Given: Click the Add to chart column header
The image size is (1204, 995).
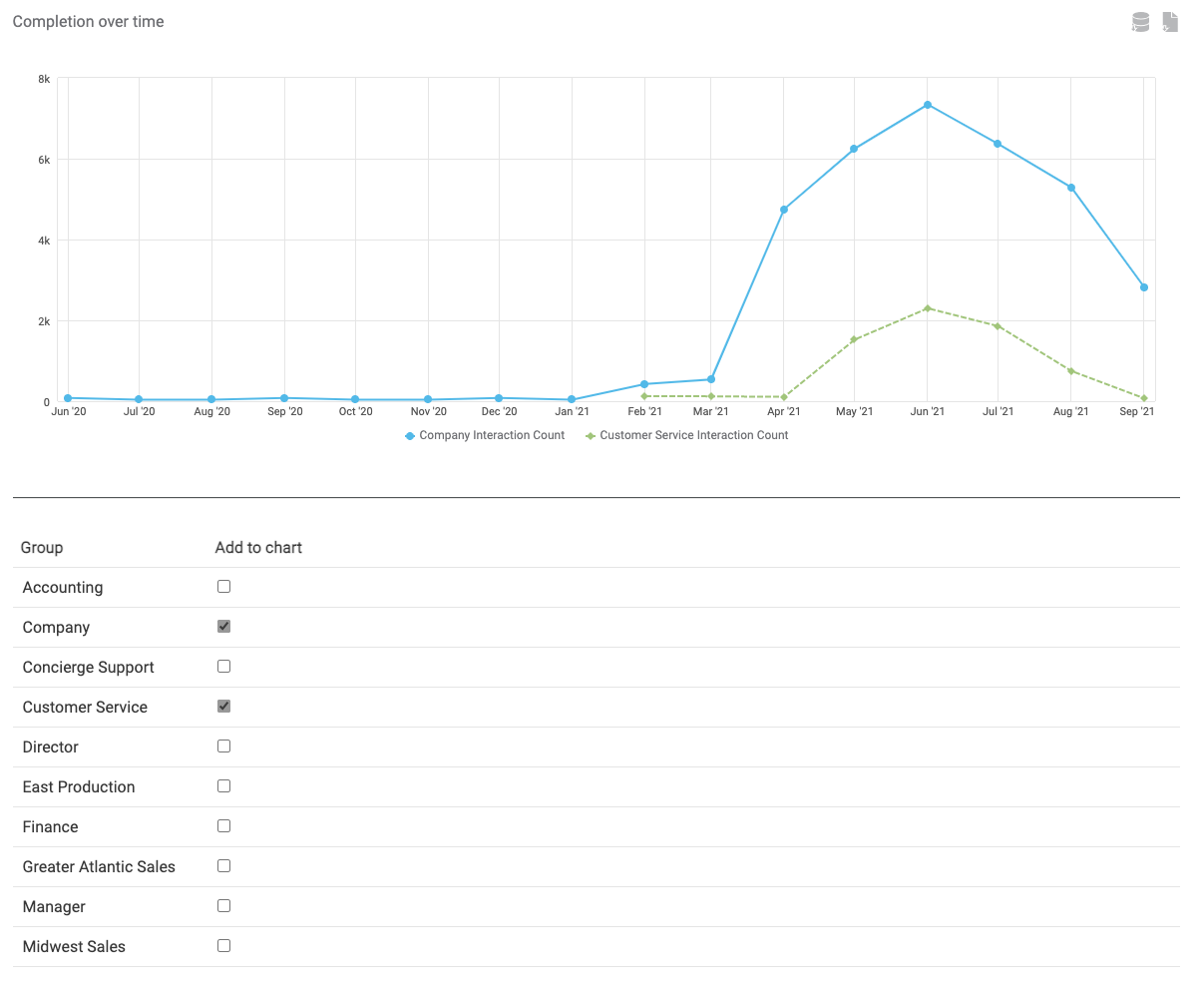Looking at the screenshot, I should pos(258,548).
